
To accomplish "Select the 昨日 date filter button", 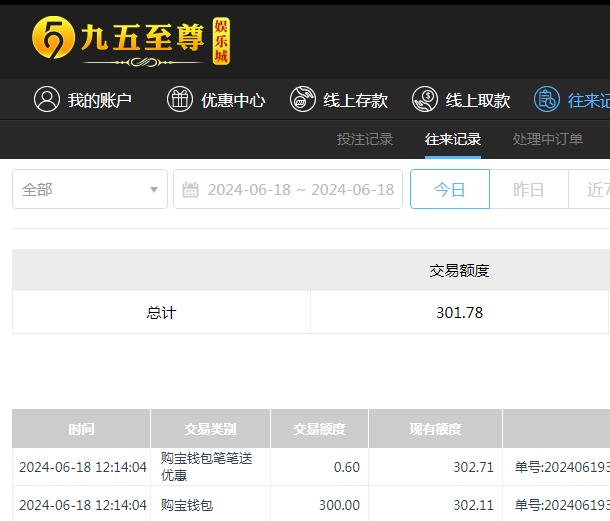I will [x=529, y=189].
